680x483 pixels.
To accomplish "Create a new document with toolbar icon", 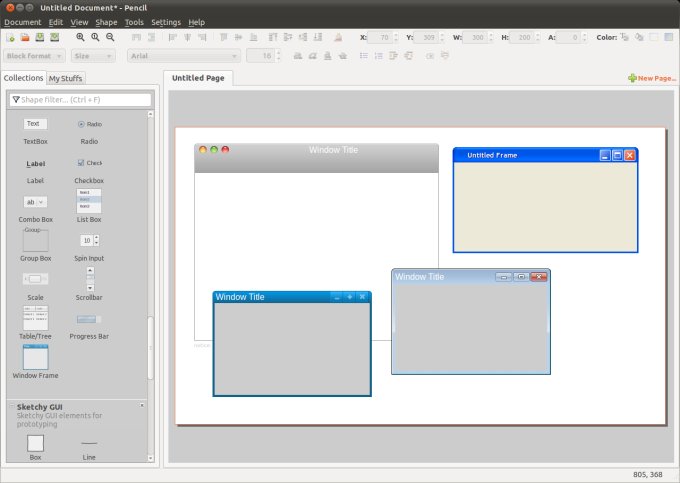I will point(10,38).
